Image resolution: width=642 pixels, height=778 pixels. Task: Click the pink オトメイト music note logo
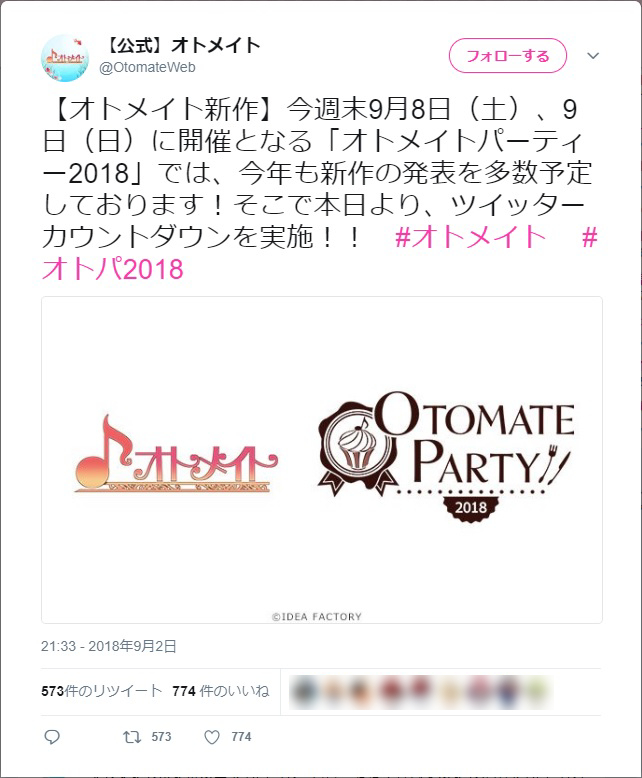coord(176,454)
